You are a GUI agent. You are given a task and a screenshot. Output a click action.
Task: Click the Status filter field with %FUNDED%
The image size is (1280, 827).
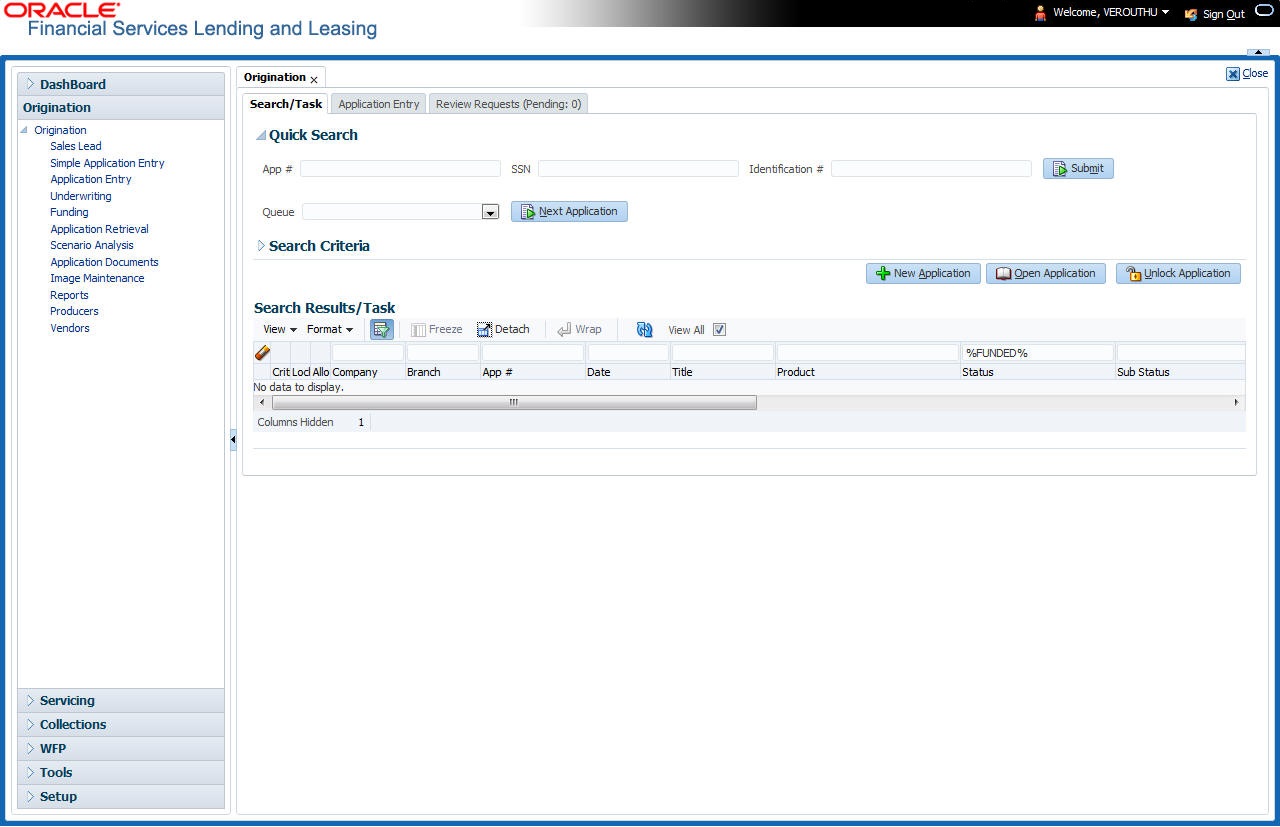[x=1037, y=353]
